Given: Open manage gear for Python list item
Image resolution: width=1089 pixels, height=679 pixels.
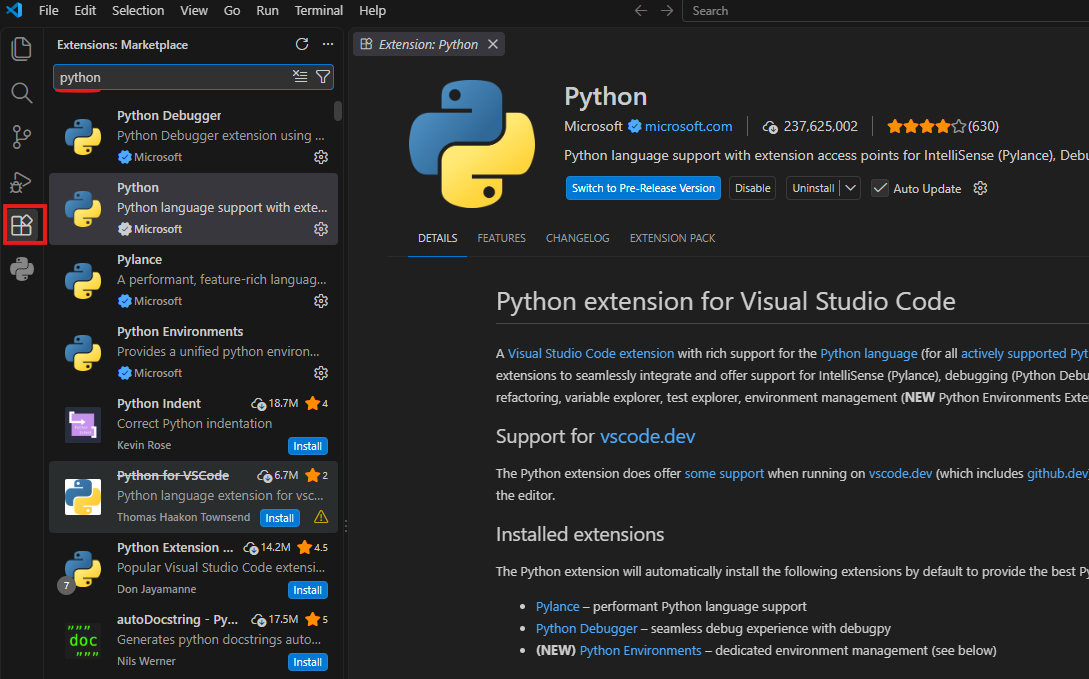Looking at the screenshot, I should click(321, 229).
